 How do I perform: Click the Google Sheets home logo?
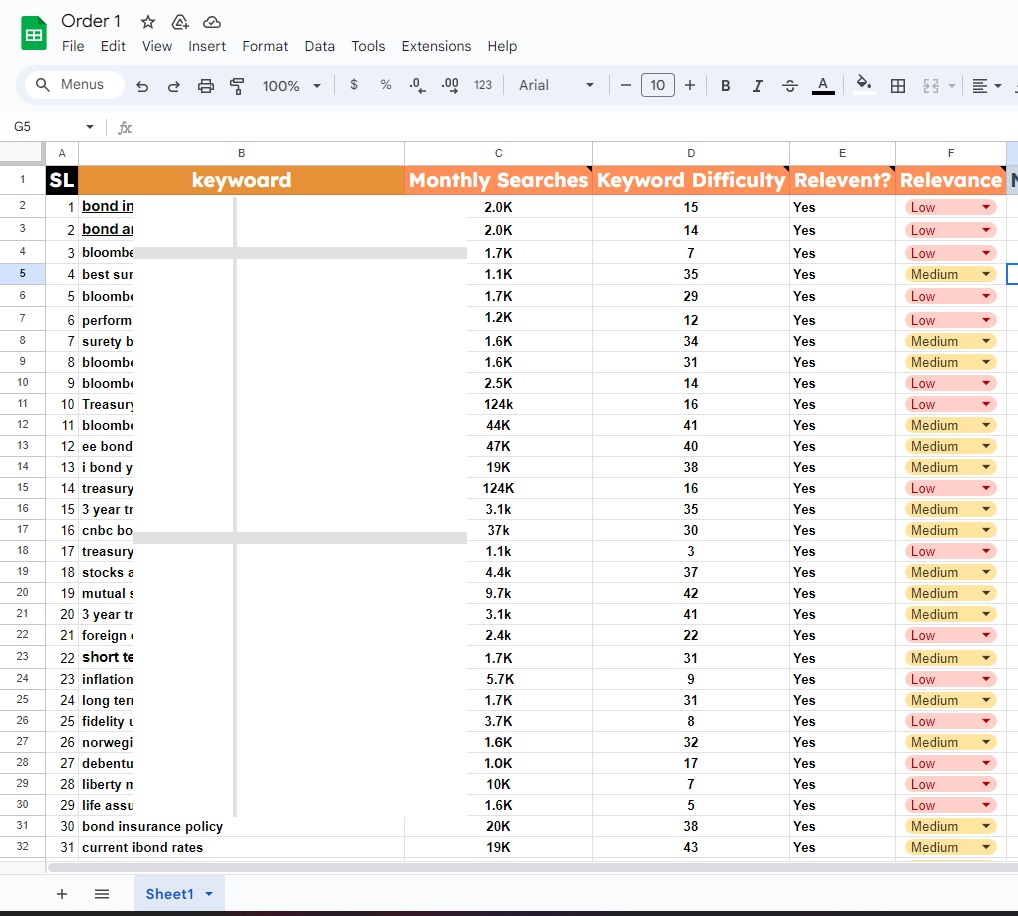tap(34, 34)
